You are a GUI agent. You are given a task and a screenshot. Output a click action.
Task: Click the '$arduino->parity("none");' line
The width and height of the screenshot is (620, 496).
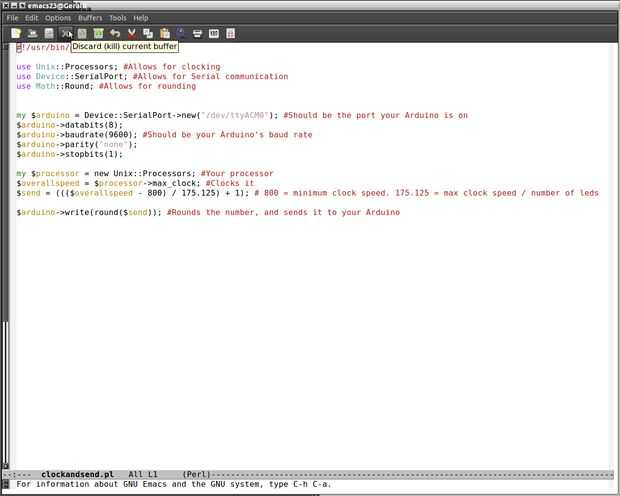(77, 144)
